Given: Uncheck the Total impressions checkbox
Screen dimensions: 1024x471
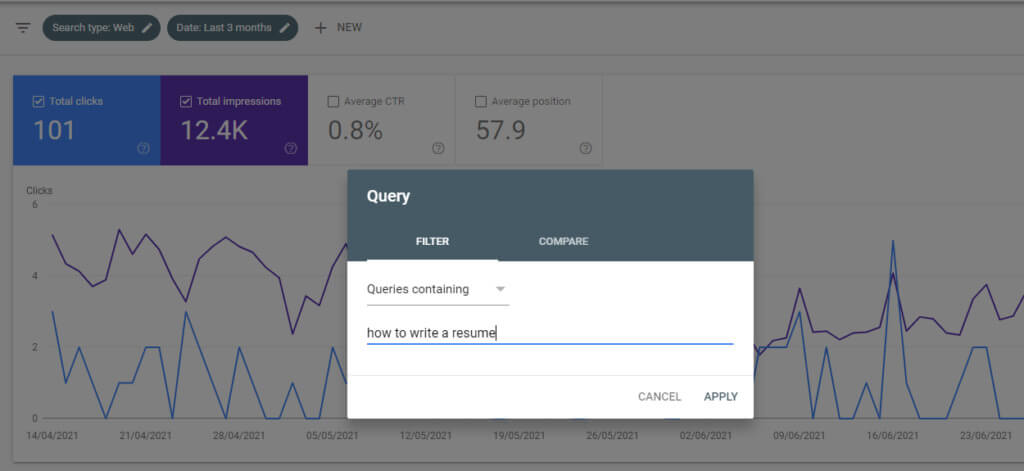Looking at the screenshot, I should click(x=185, y=102).
